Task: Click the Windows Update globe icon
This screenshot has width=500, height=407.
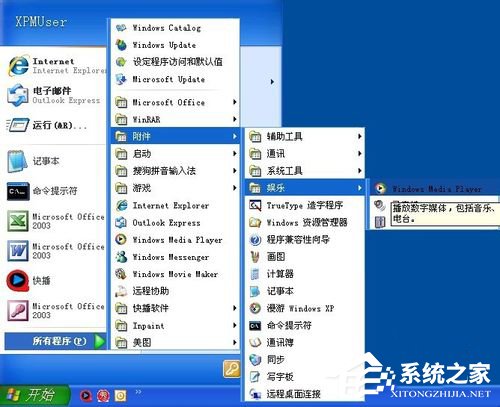Action: coord(121,45)
